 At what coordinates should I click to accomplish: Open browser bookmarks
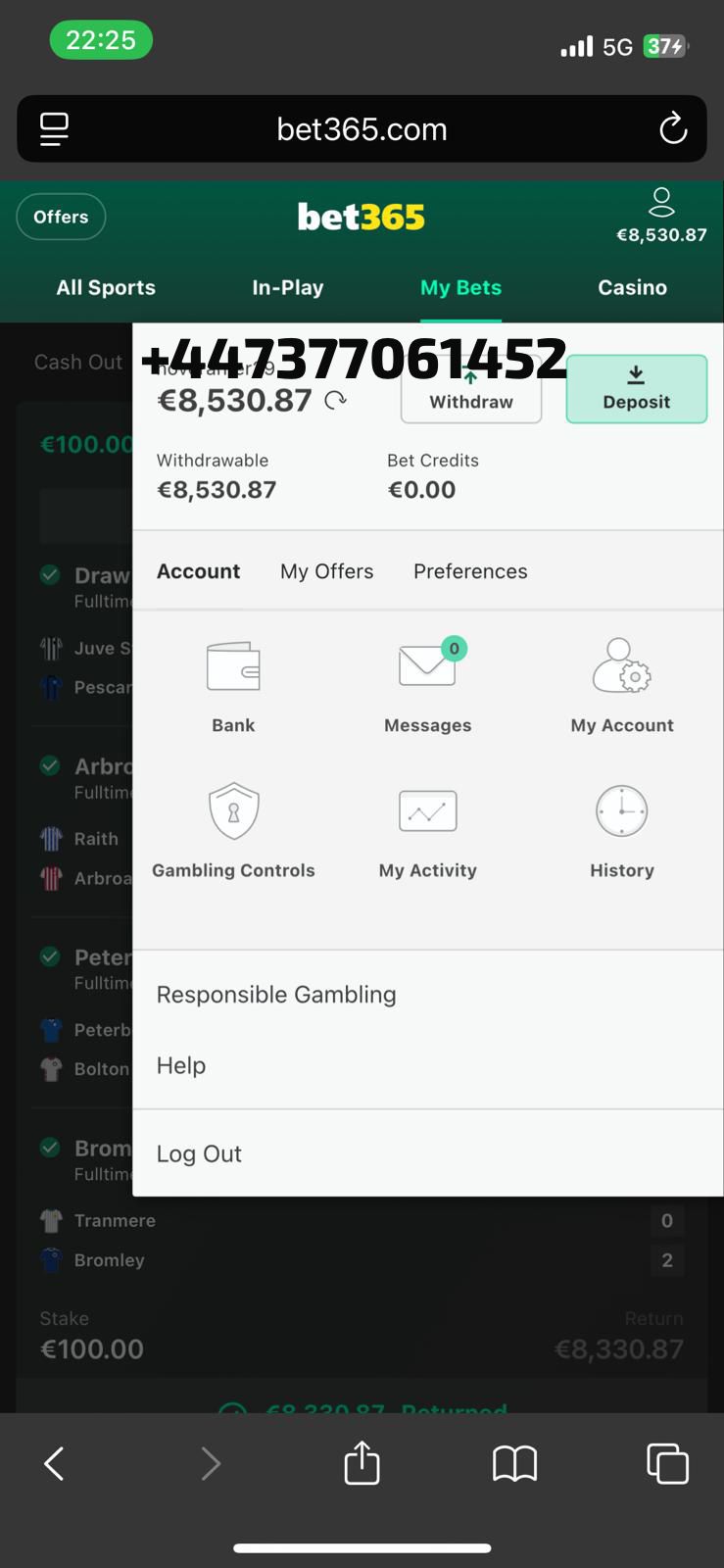(514, 1464)
